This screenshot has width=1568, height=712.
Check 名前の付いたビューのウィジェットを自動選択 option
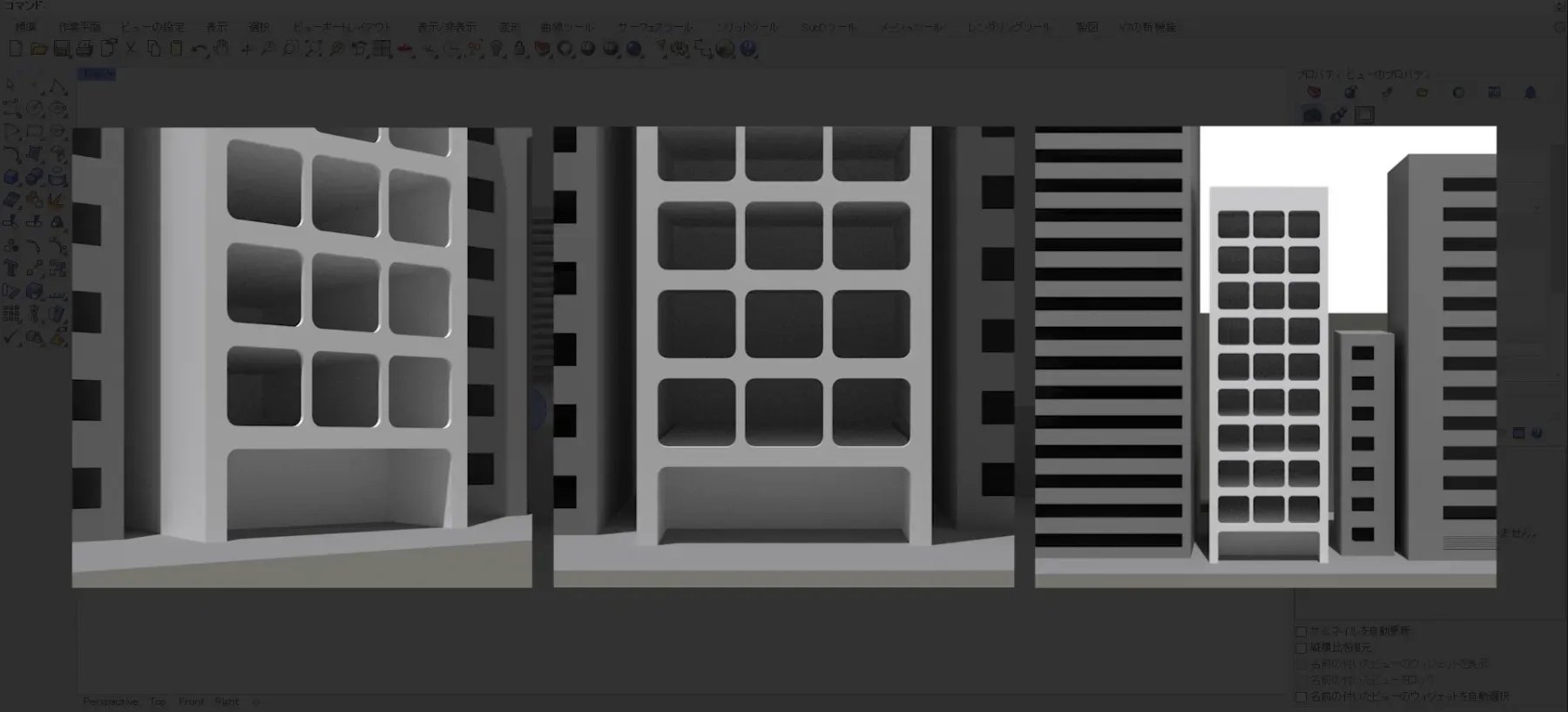click(x=1301, y=696)
